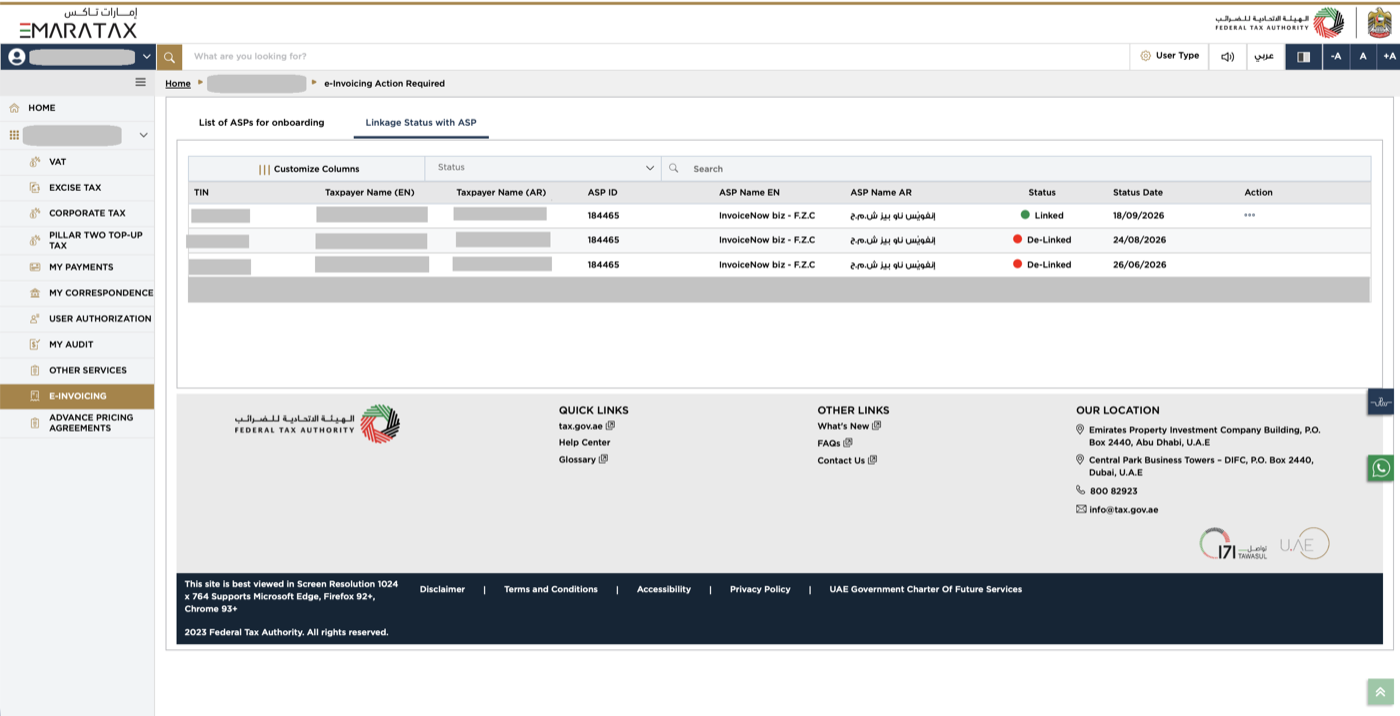Collapse the sidebar hamburger menu
Viewport: 1400px width, 716px height.
(x=141, y=82)
